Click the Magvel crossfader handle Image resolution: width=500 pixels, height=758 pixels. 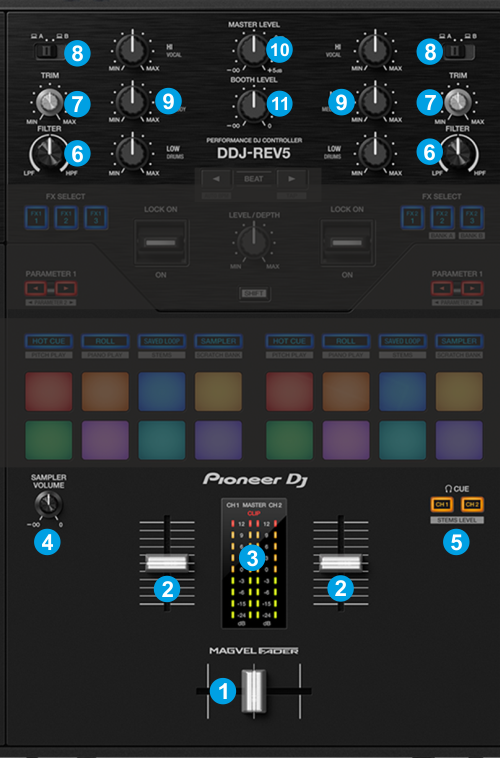tap(254, 691)
